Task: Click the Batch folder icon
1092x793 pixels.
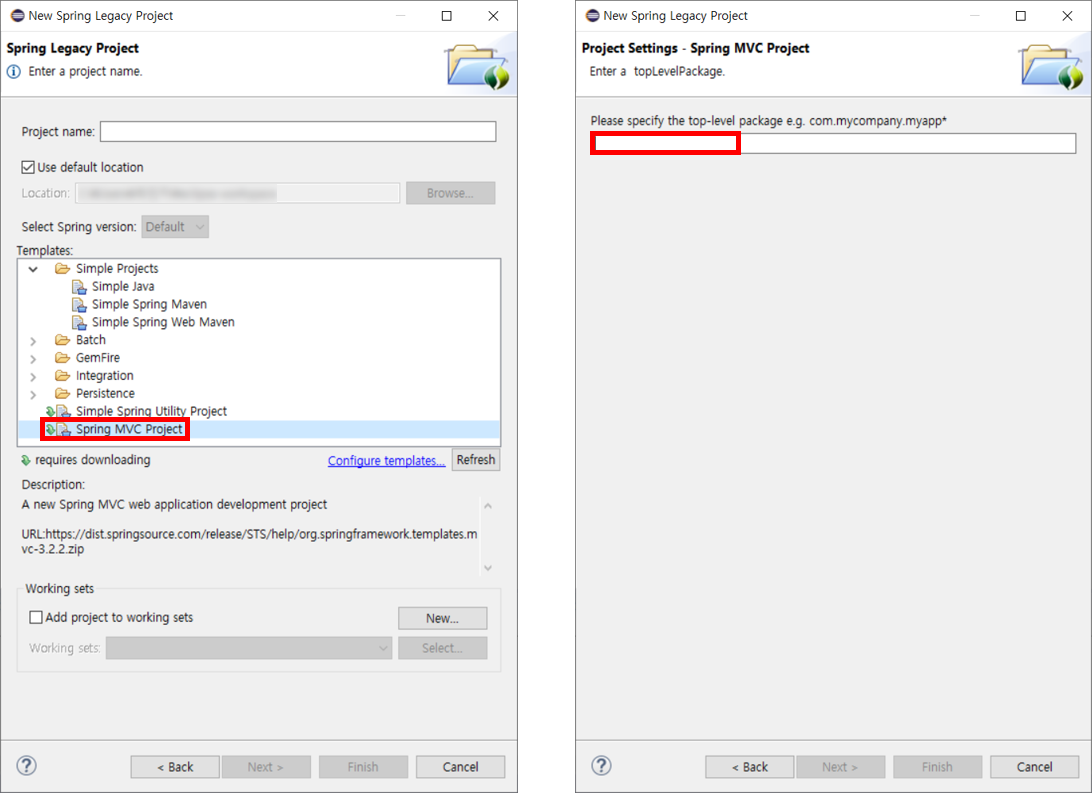Action: click(63, 340)
